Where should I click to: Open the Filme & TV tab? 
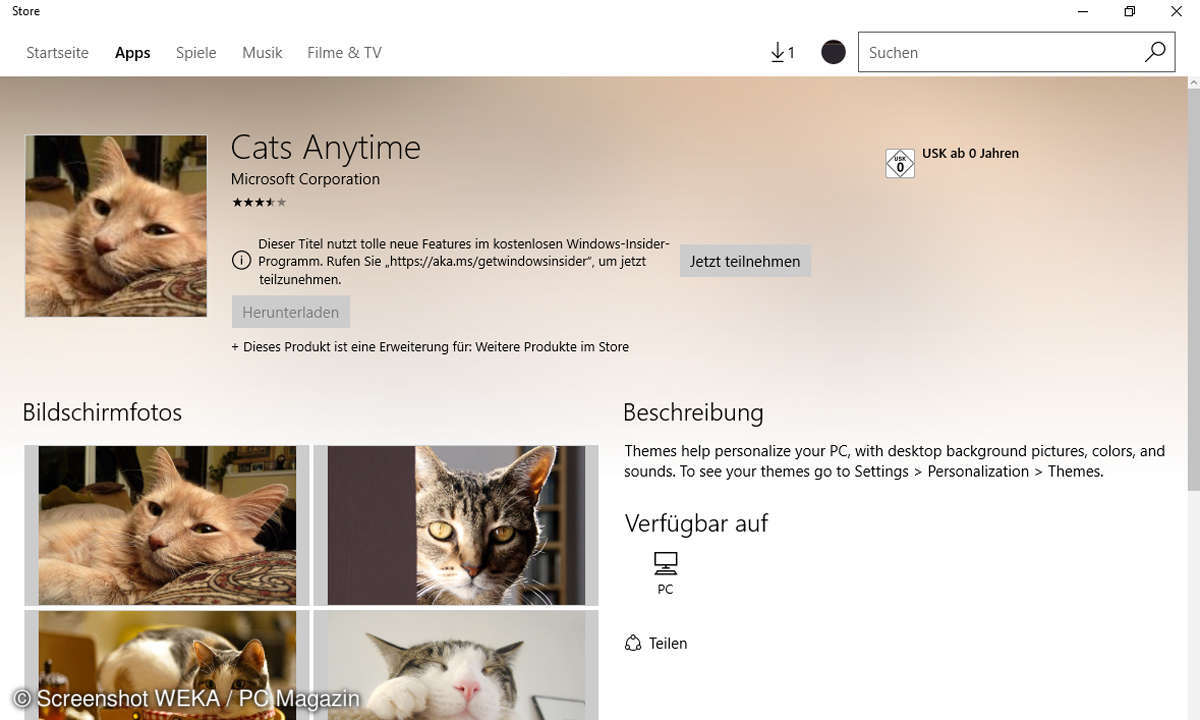344,53
